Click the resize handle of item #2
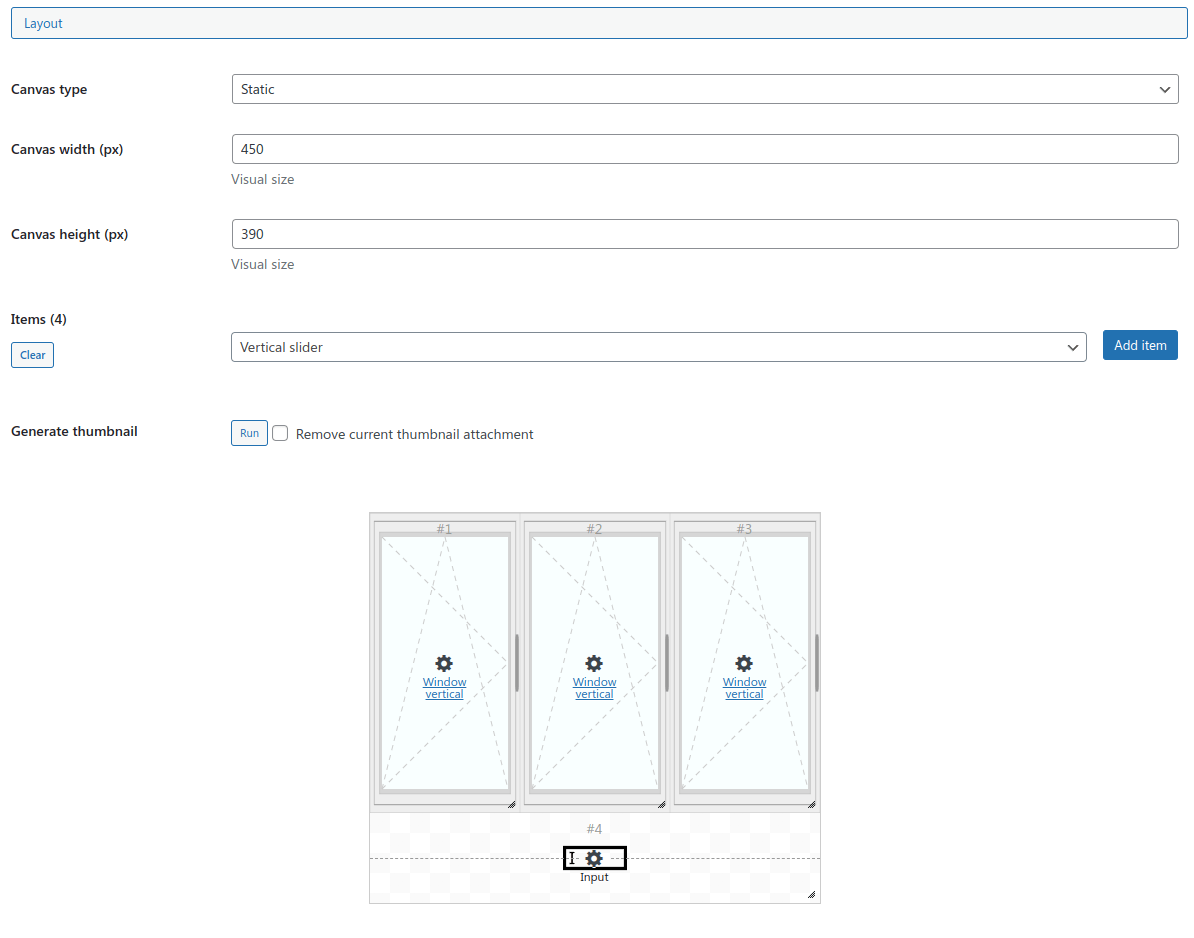This screenshot has height=938, width=1194. coord(662,804)
